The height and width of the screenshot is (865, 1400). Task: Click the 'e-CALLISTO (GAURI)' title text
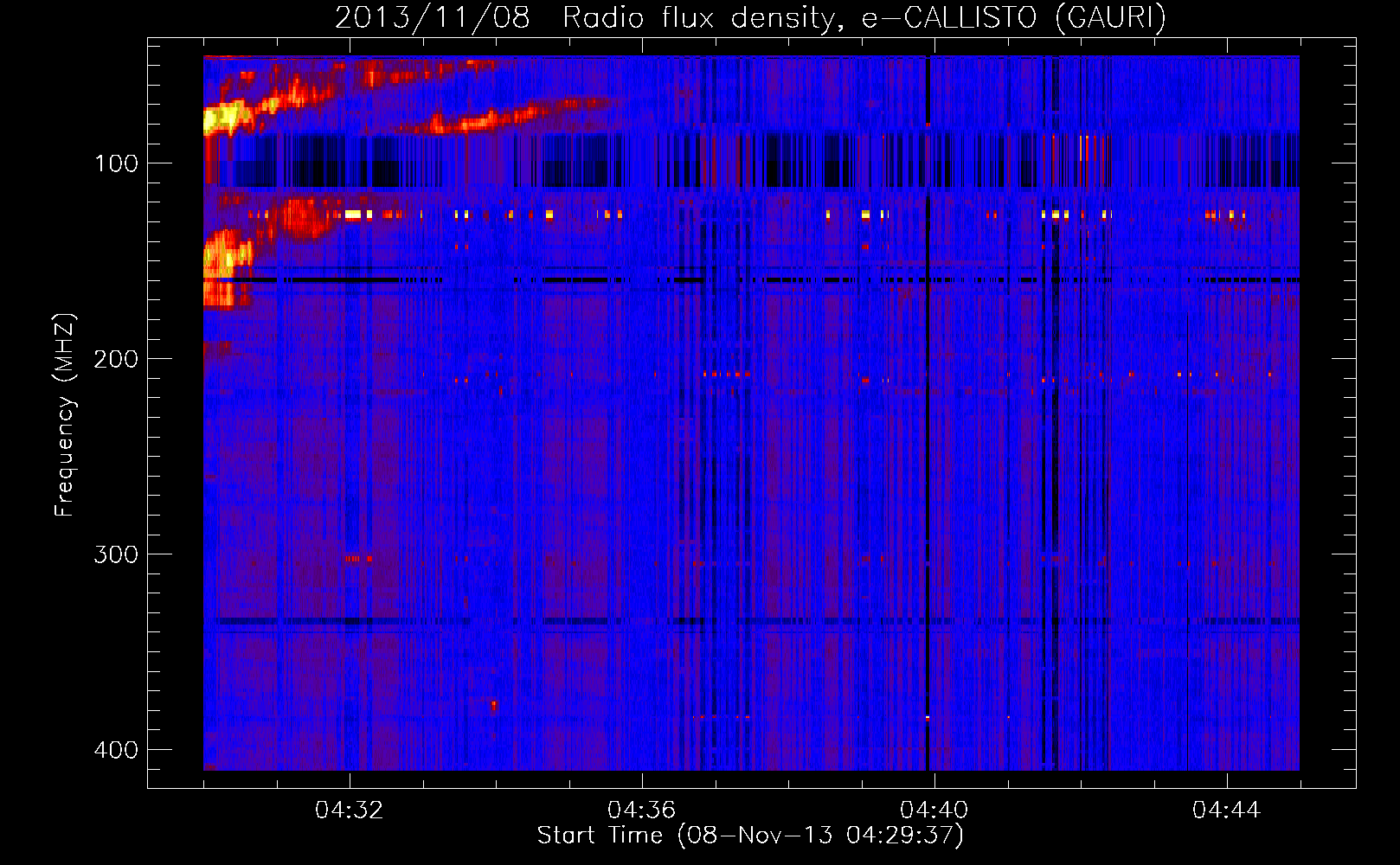coord(1014,18)
